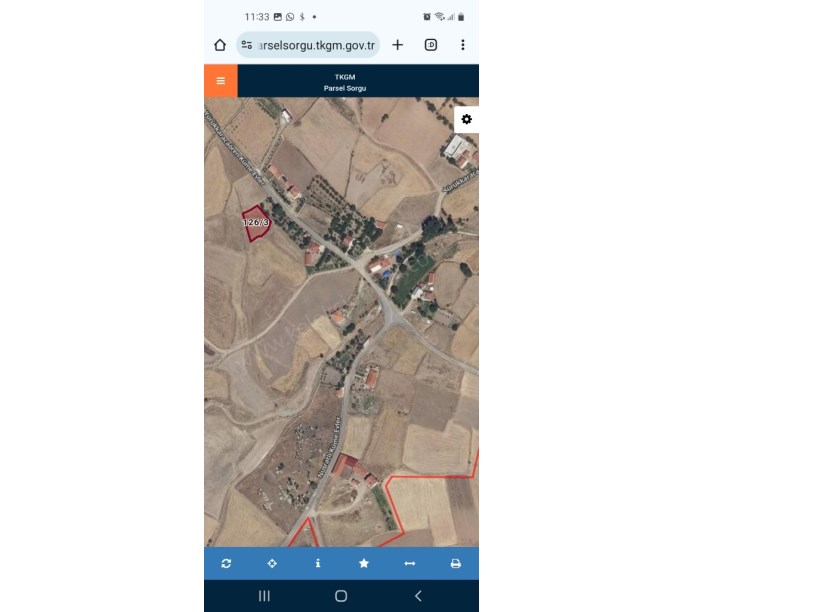The width and height of the screenshot is (816, 612).
Task: Tap the print icon
Action: pos(455,564)
